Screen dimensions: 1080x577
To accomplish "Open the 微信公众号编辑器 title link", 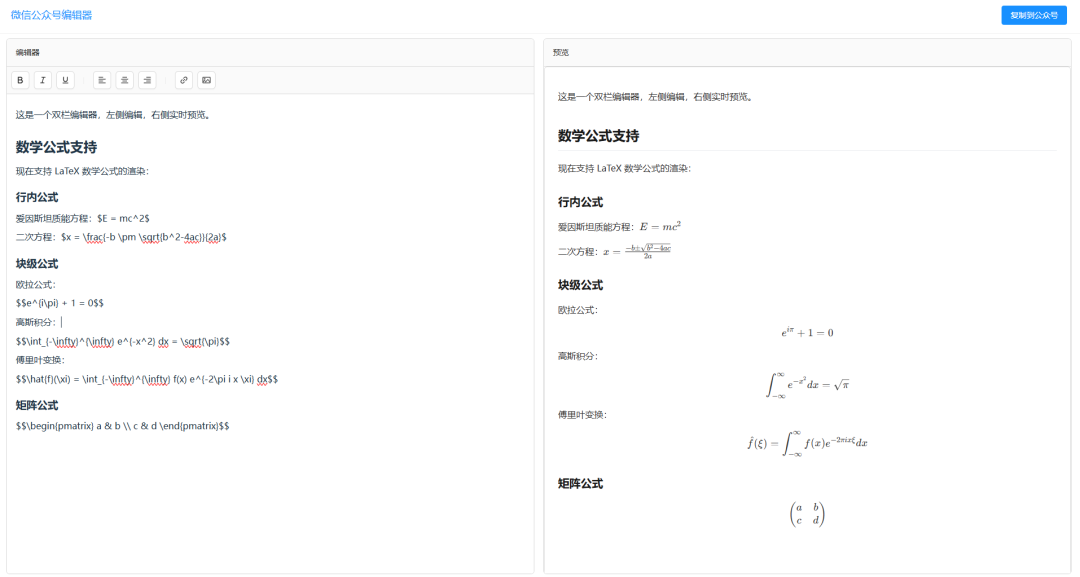I will click(51, 15).
